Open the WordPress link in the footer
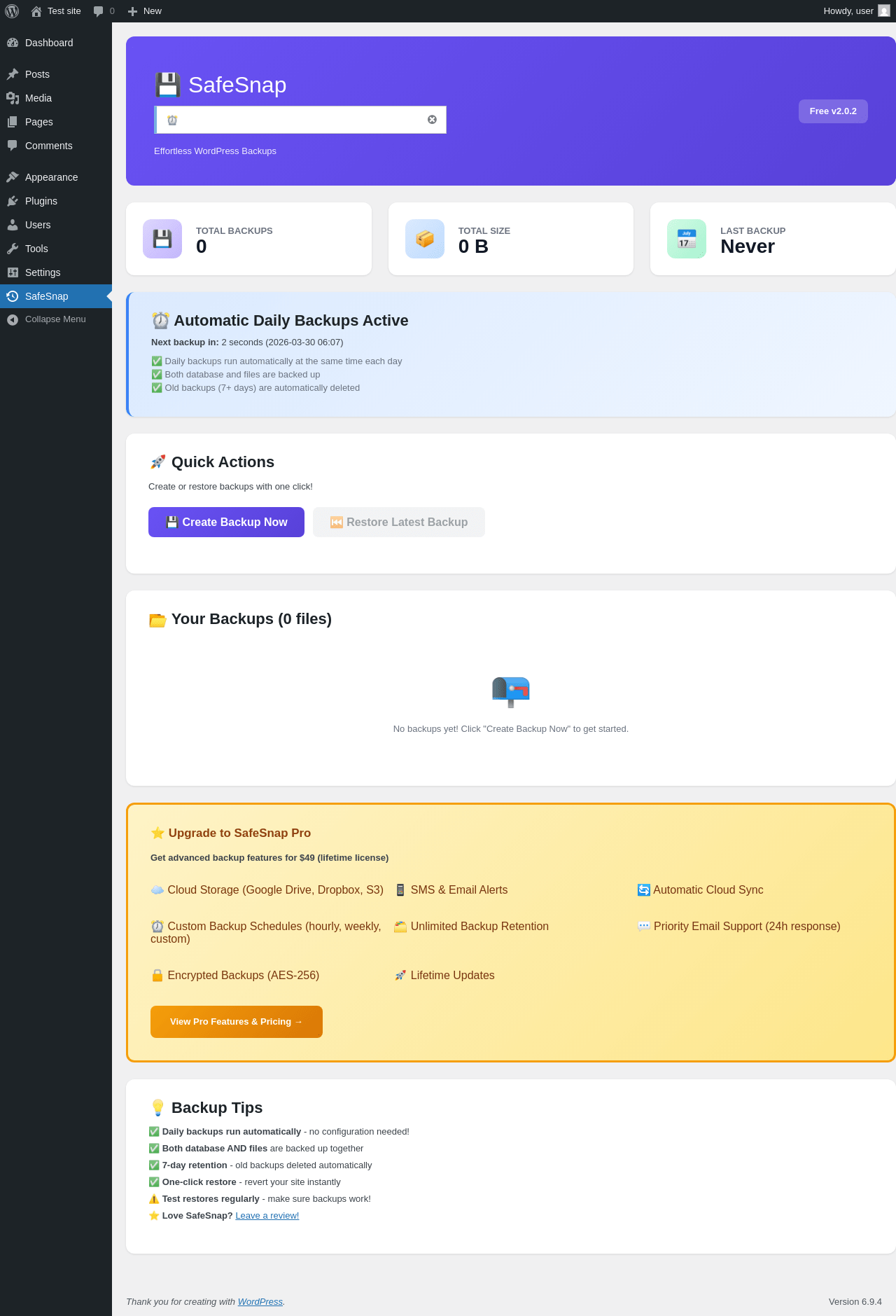The height and width of the screenshot is (1316, 896). click(260, 1302)
